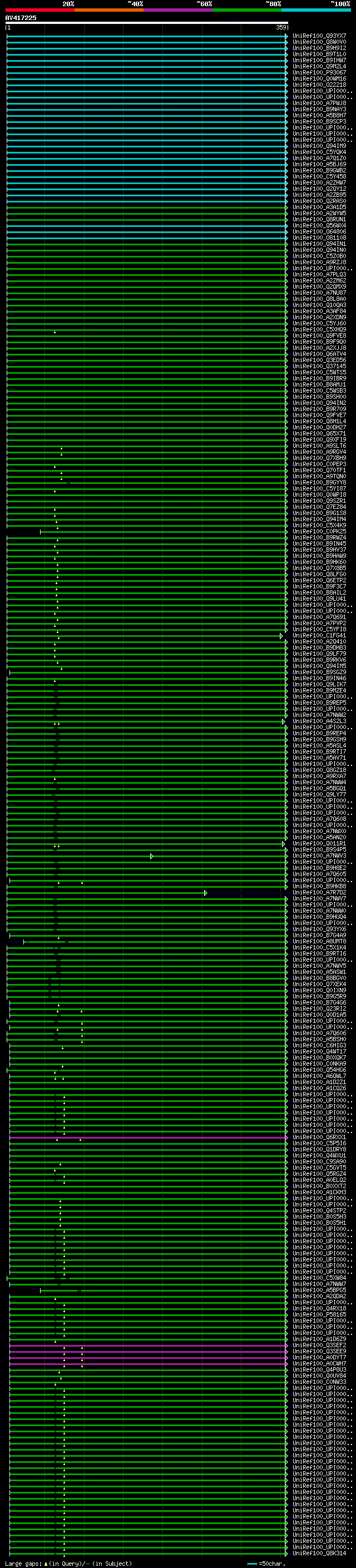Image resolution: width=356 pixels, height=1568 pixels.
Task: Click the UniRef100_Q9FVE8 label
Action: click(319, 335)
